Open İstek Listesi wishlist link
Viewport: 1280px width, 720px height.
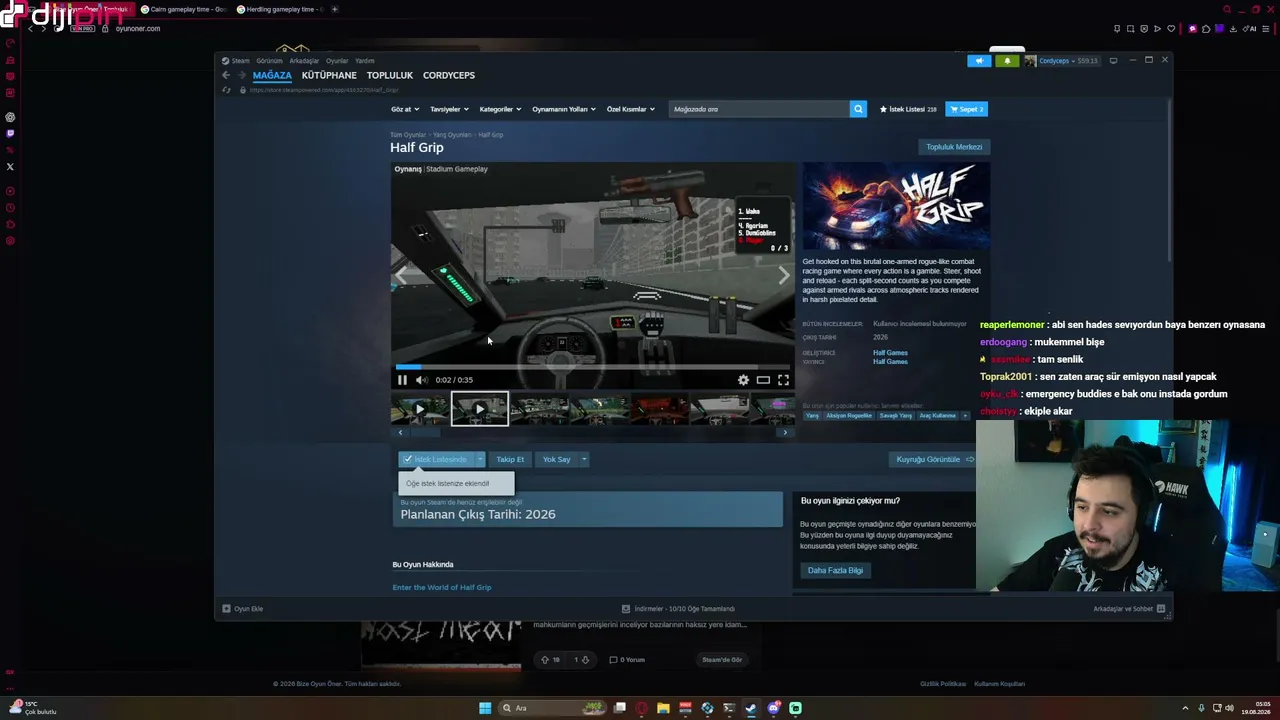tap(908, 109)
